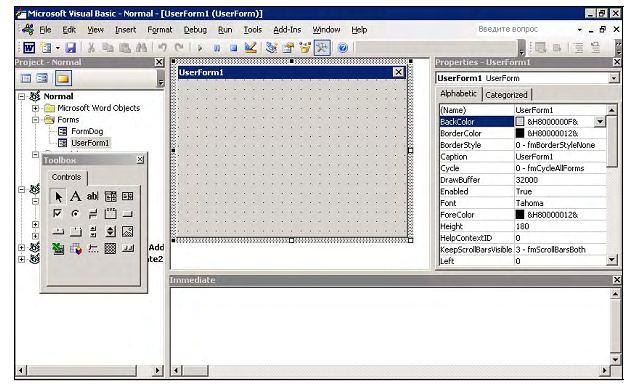Select the TextBox tool in Toolbox
The image size is (632, 389).
coord(93,196)
